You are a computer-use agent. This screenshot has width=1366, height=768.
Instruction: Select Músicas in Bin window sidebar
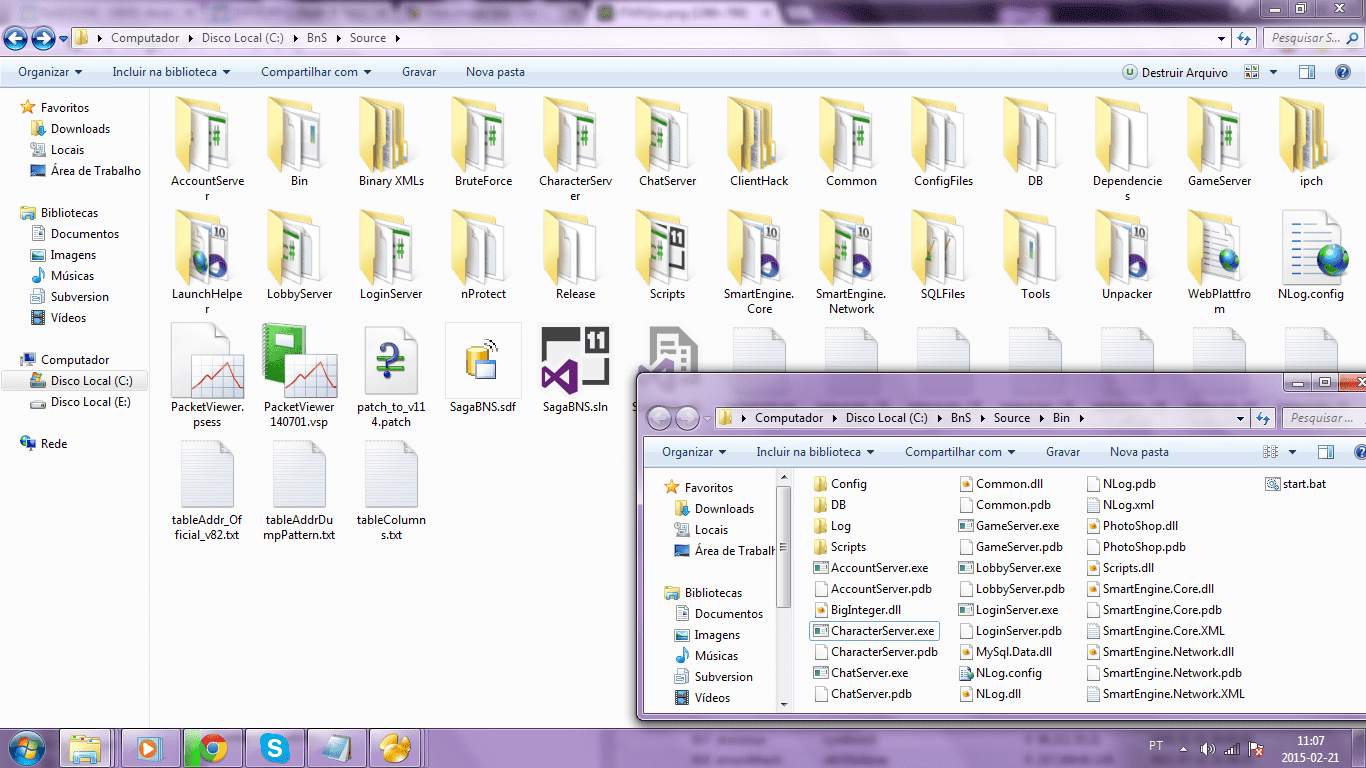[x=706, y=656]
